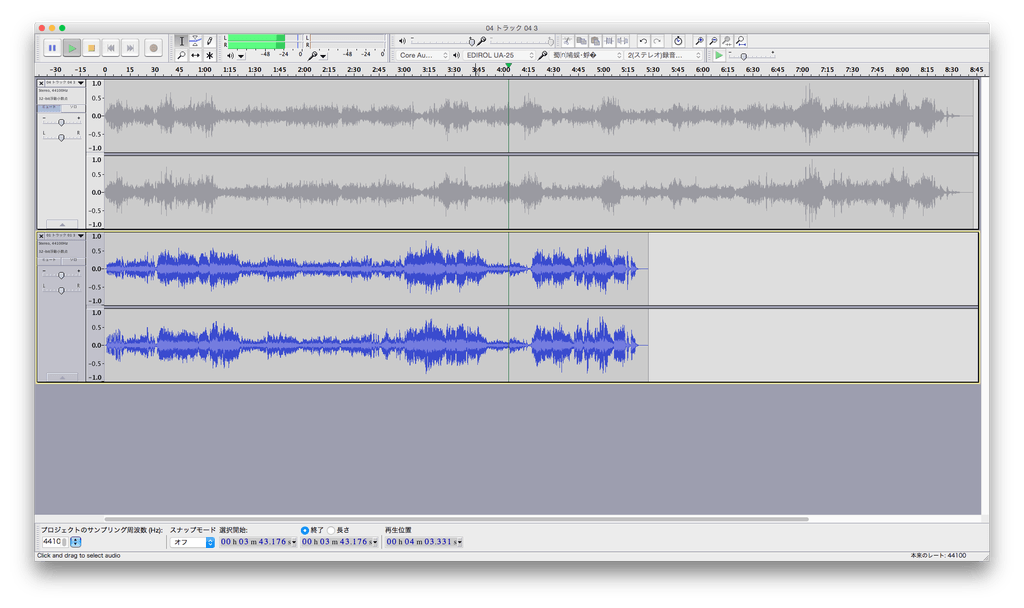Click the gain slider of the first track

tap(62, 121)
